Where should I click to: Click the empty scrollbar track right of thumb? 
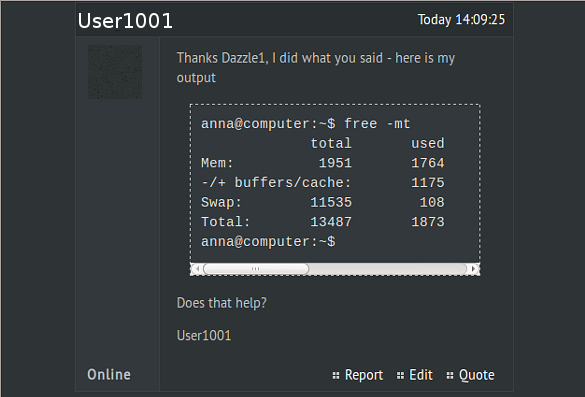pos(388,269)
